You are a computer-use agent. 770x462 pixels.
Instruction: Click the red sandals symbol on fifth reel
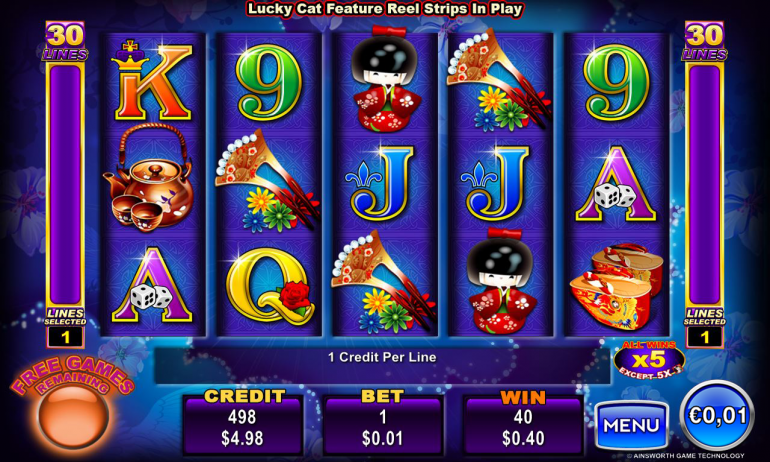pos(616,287)
